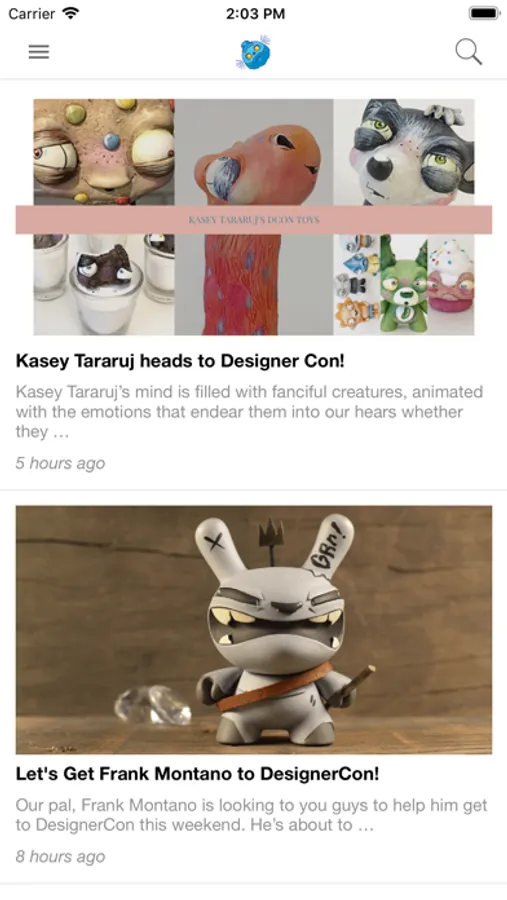
Task: Tap the Kasey Tararuj article excerpt text
Action: click(249, 412)
